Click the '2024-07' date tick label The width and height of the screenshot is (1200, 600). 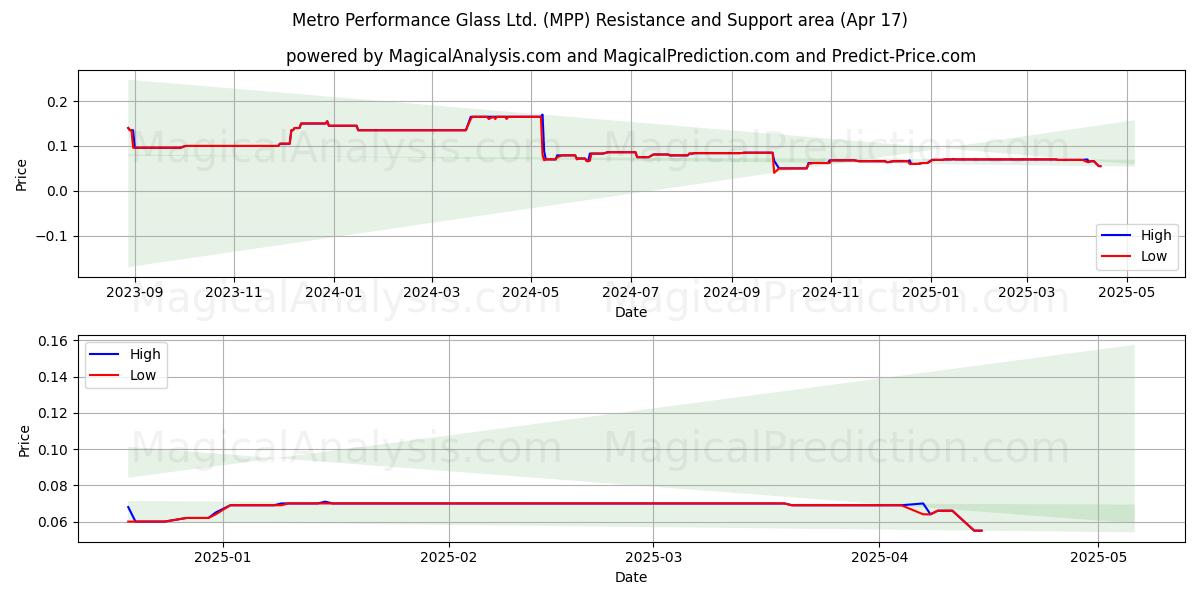pyautogui.click(x=631, y=292)
